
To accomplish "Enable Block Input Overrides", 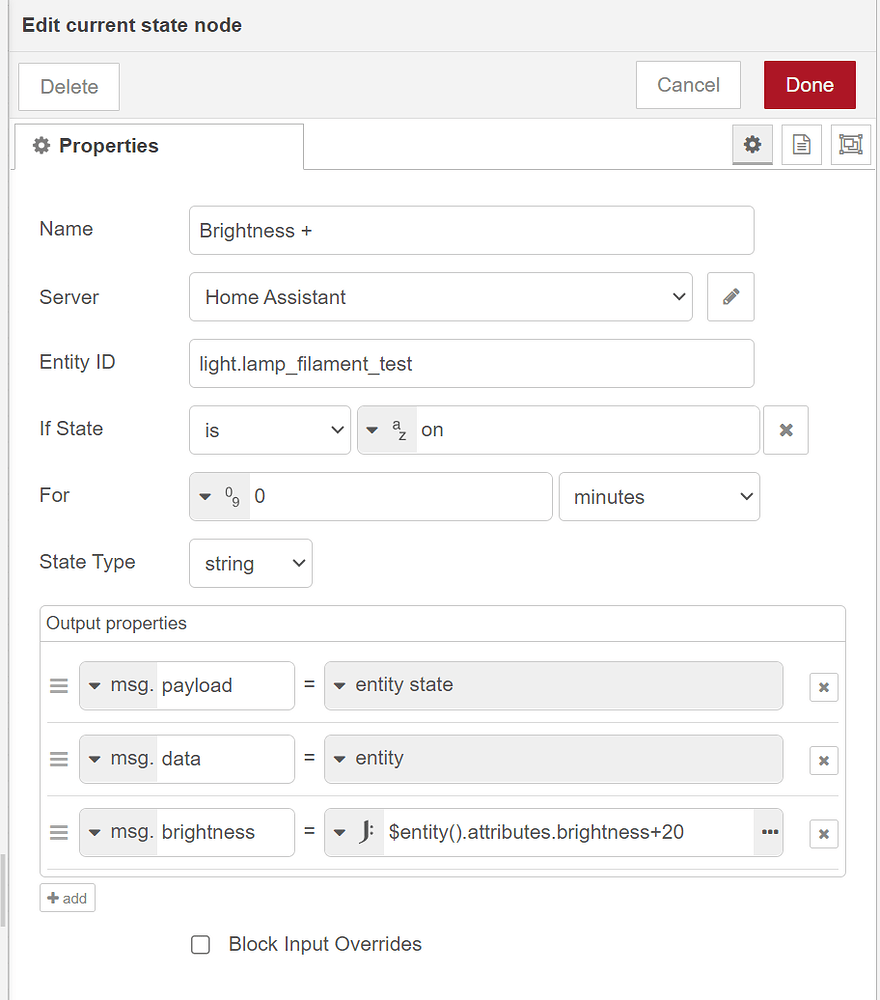I will tap(200, 944).
